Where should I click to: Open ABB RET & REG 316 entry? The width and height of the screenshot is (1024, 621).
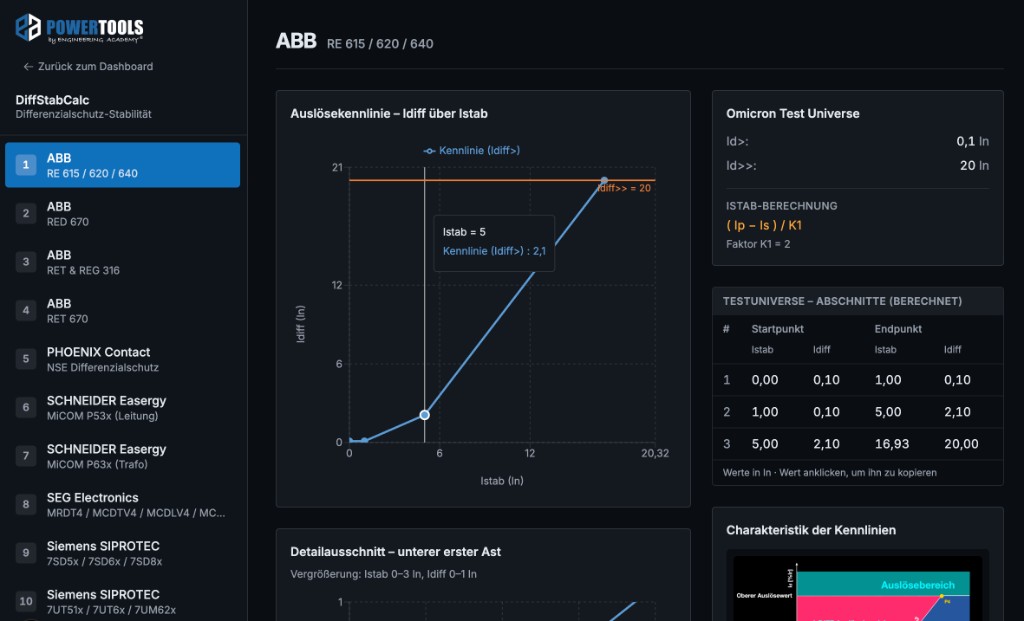coord(122,263)
